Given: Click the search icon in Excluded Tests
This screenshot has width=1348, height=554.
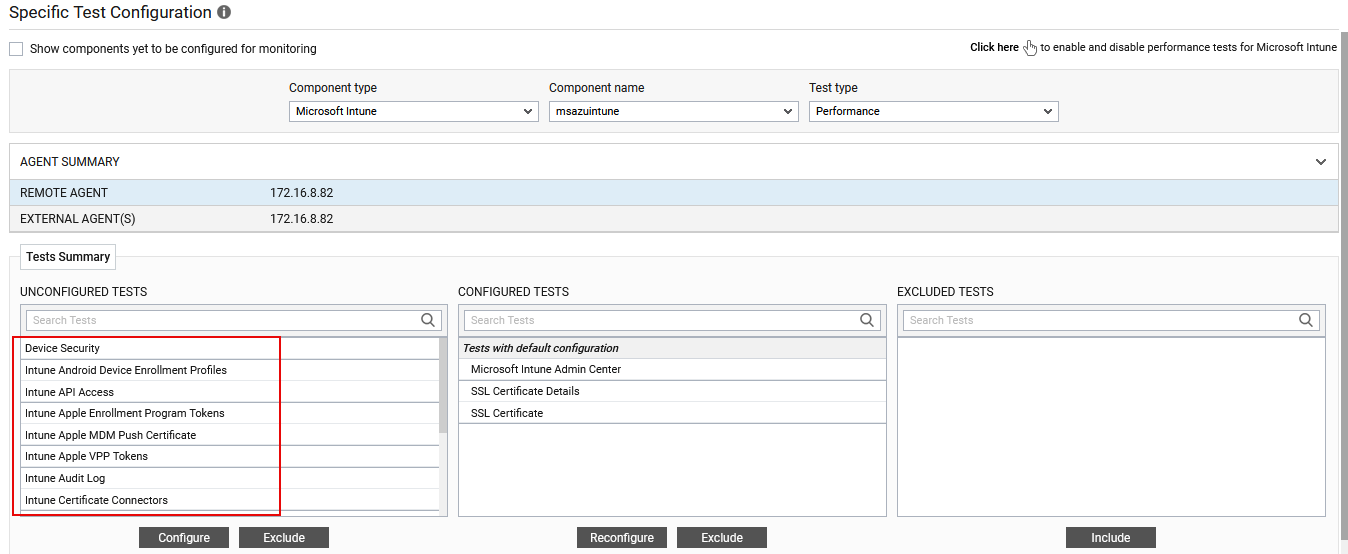Looking at the screenshot, I should click(x=1306, y=320).
